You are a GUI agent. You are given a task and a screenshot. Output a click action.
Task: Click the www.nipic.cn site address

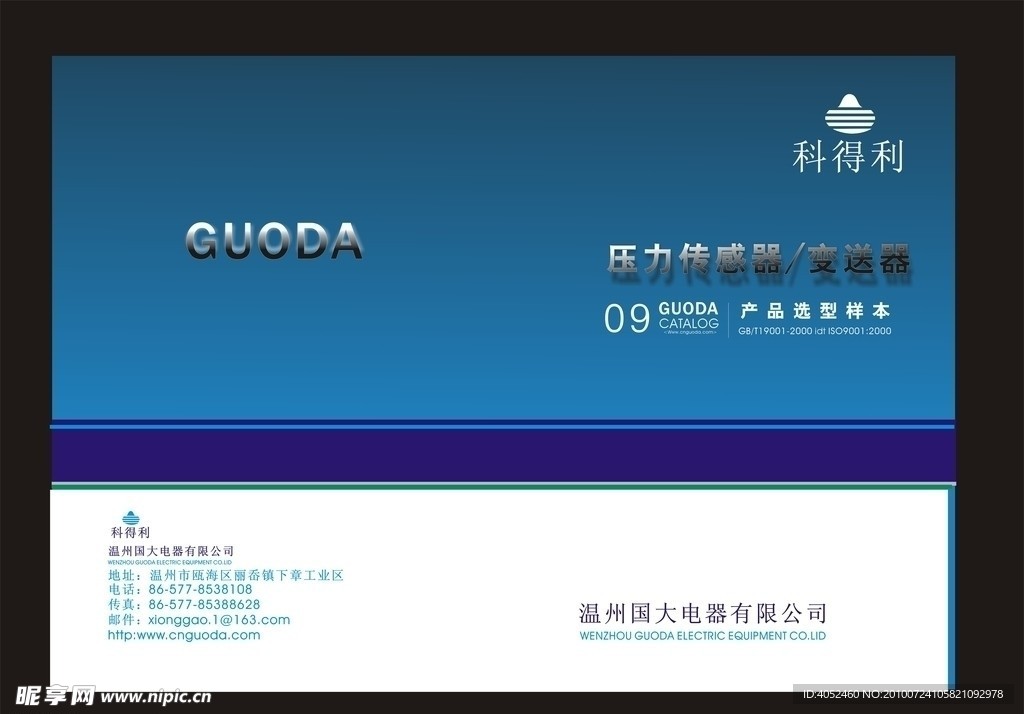click(x=155, y=697)
